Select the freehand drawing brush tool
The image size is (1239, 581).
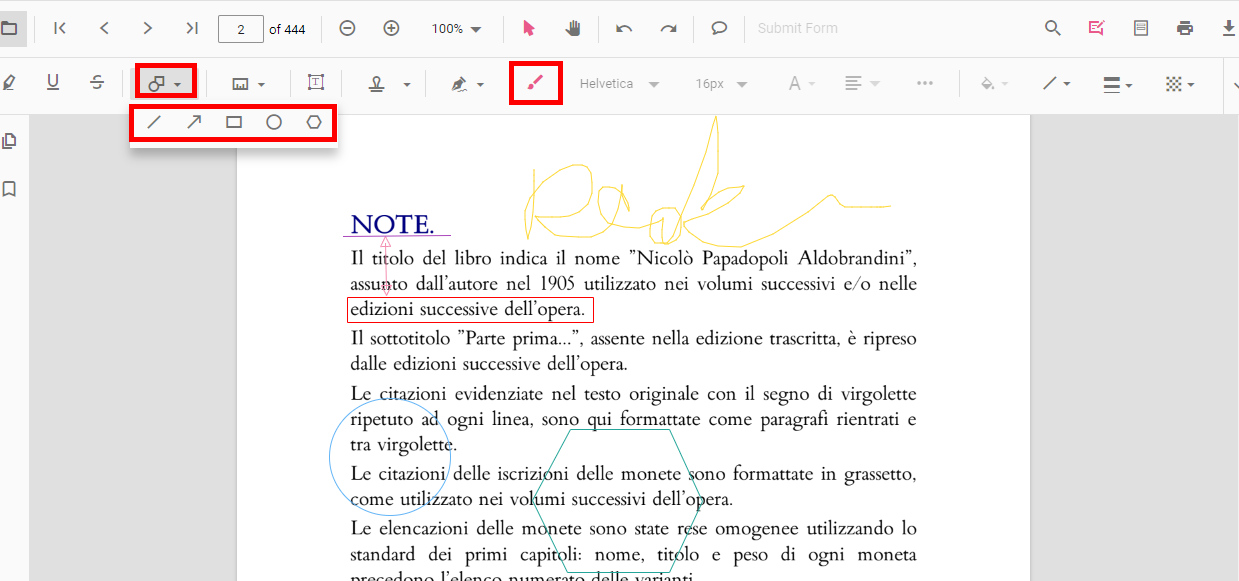point(535,82)
